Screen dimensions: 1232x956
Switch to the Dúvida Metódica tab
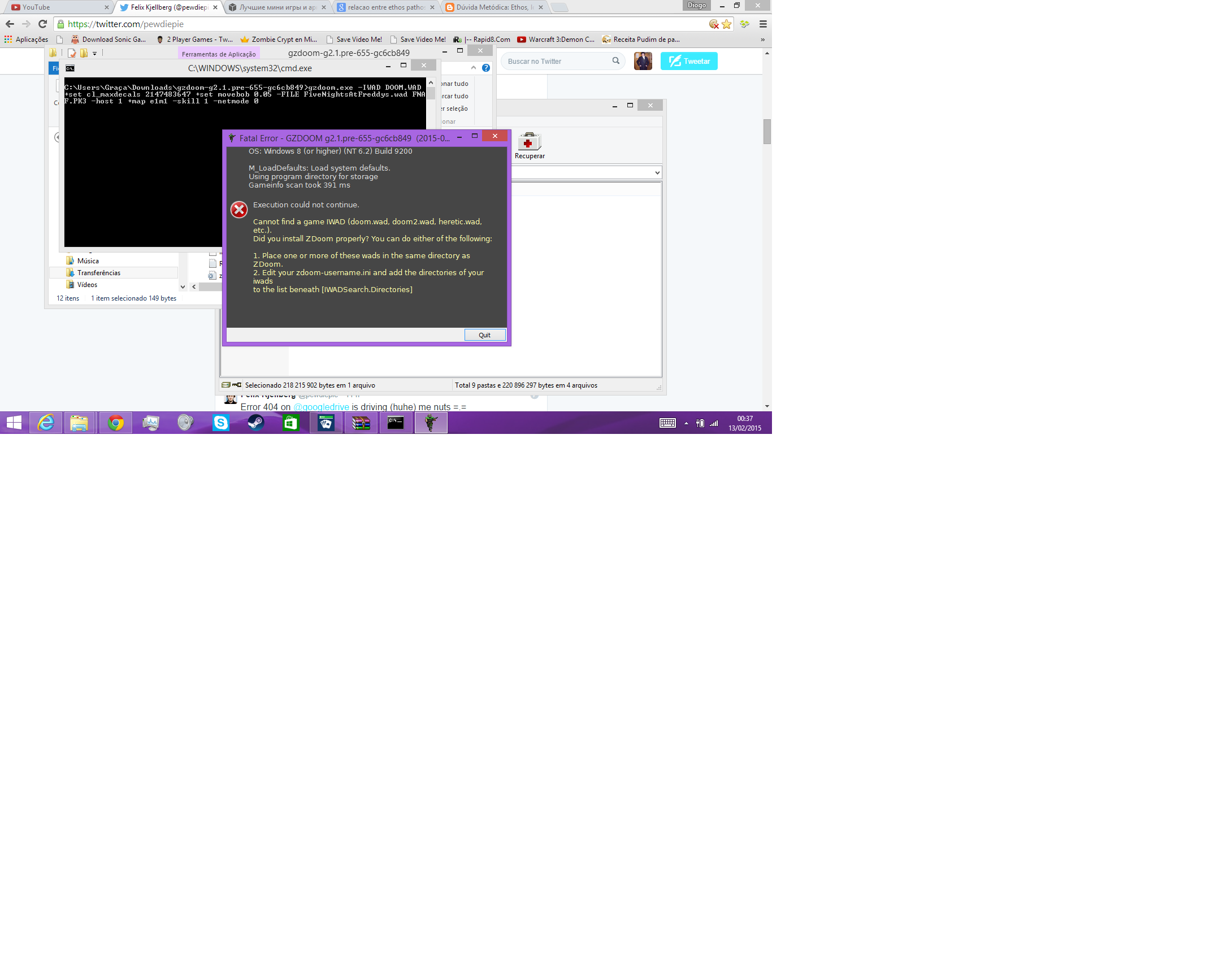pos(494,7)
